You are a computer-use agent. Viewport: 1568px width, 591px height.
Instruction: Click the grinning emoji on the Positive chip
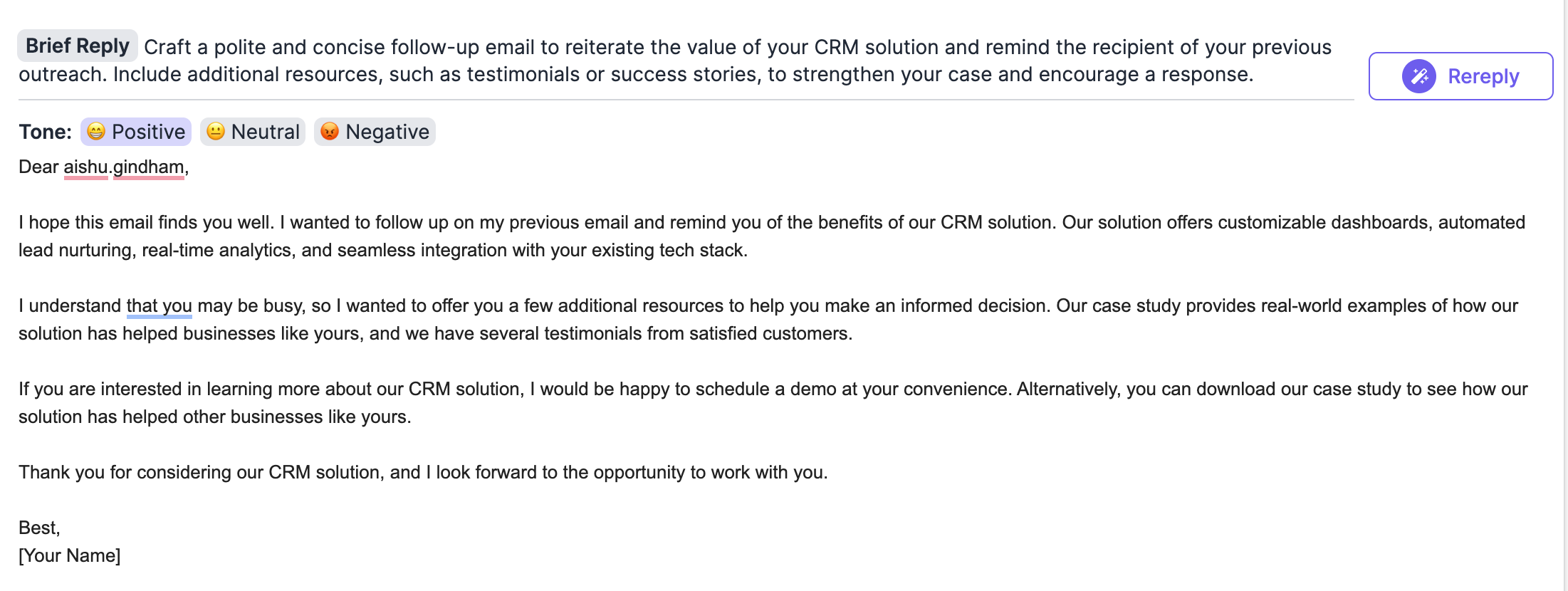pos(95,131)
